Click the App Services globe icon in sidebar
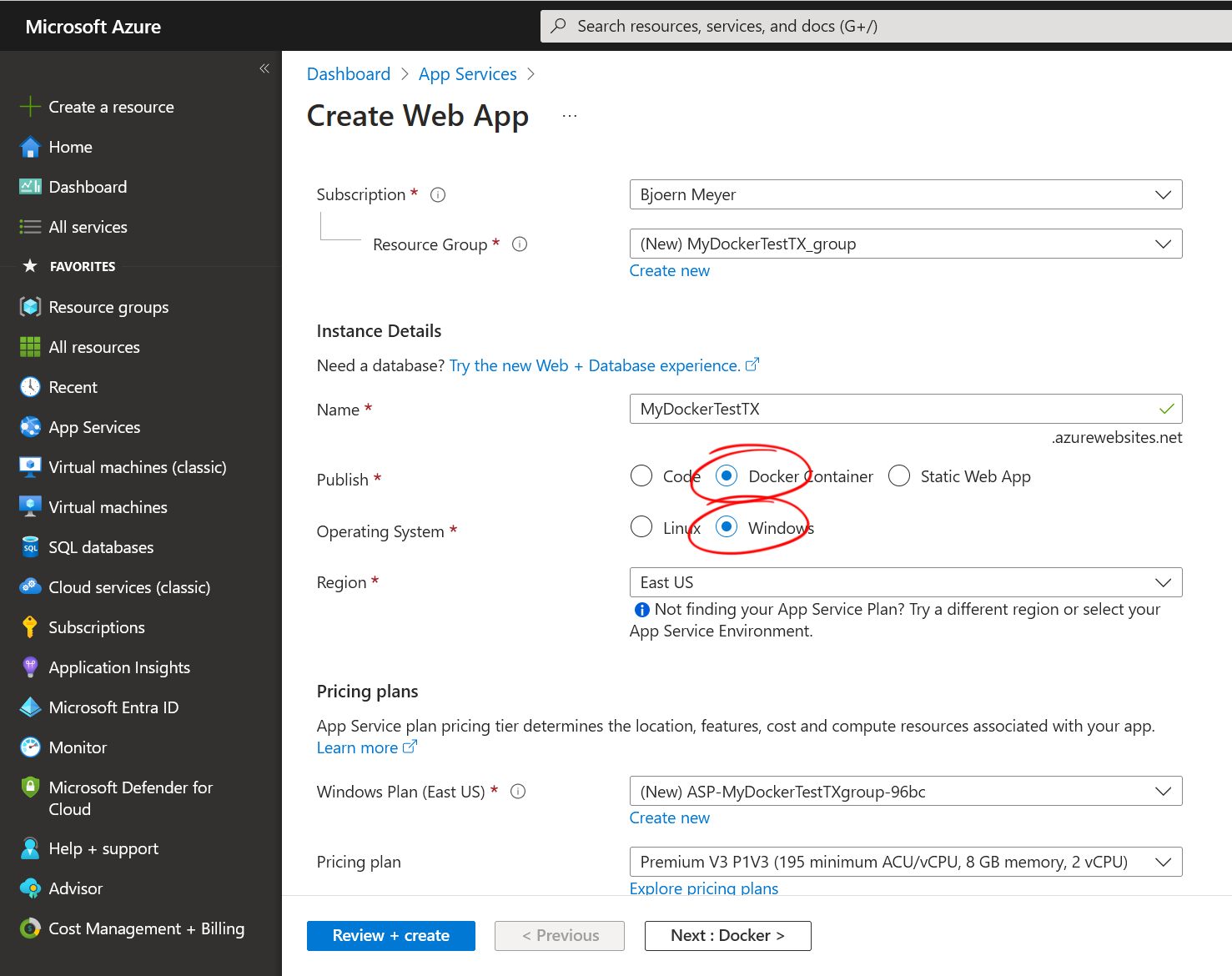The width and height of the screenshot is (1232, 976). point(30,427)
